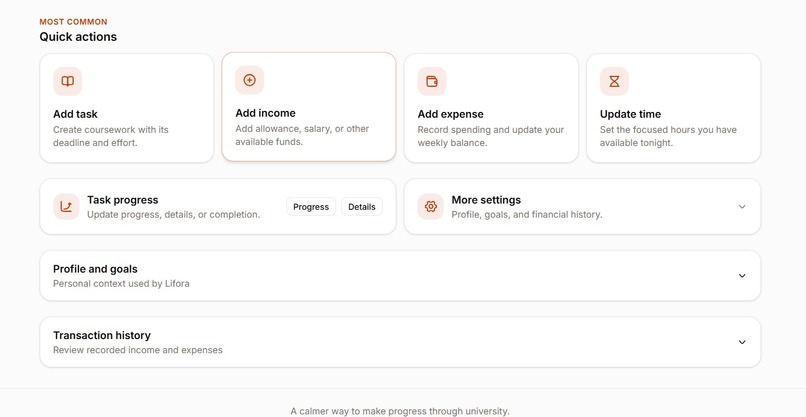The width and height of the screenshot is (806, 417).
Task: Click the Details button in Task progress
Action: [362, 207]
